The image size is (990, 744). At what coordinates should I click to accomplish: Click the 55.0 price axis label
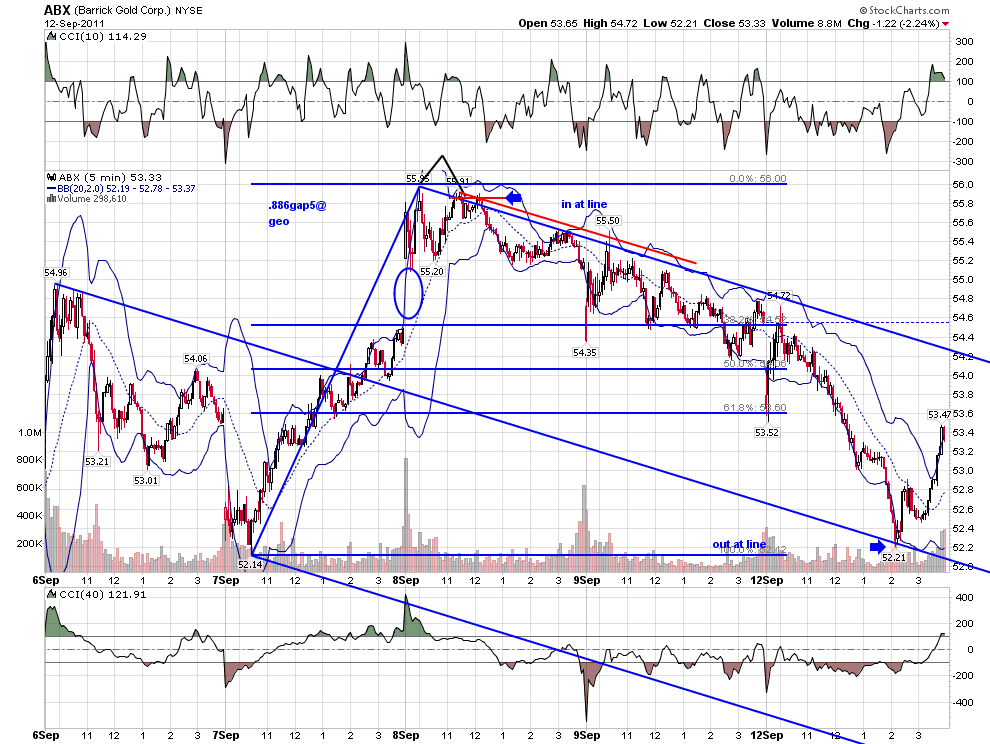tap(963, 280)
